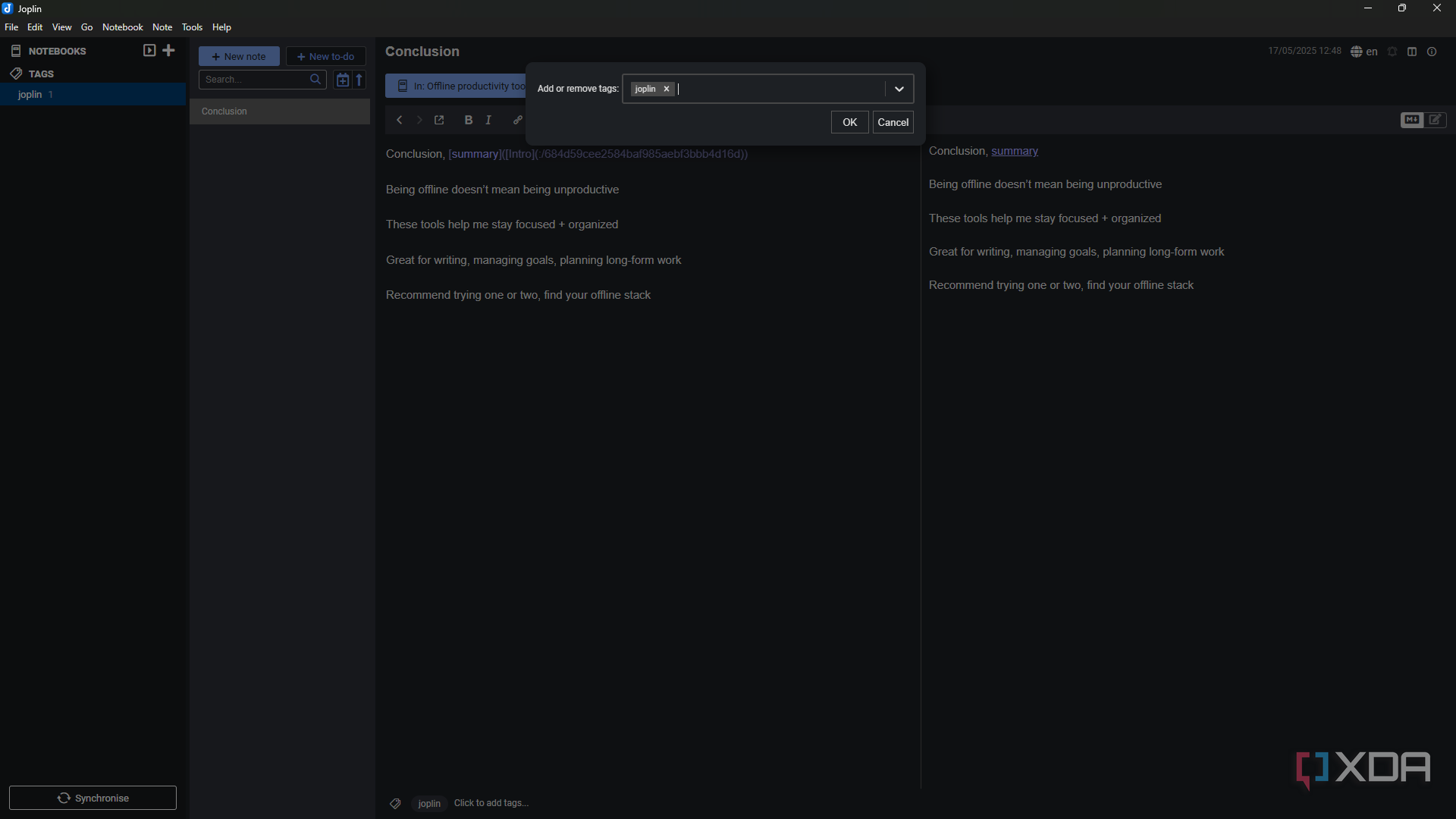Open the Notebook menu
1456x819 pixels.
click(123, 27)
